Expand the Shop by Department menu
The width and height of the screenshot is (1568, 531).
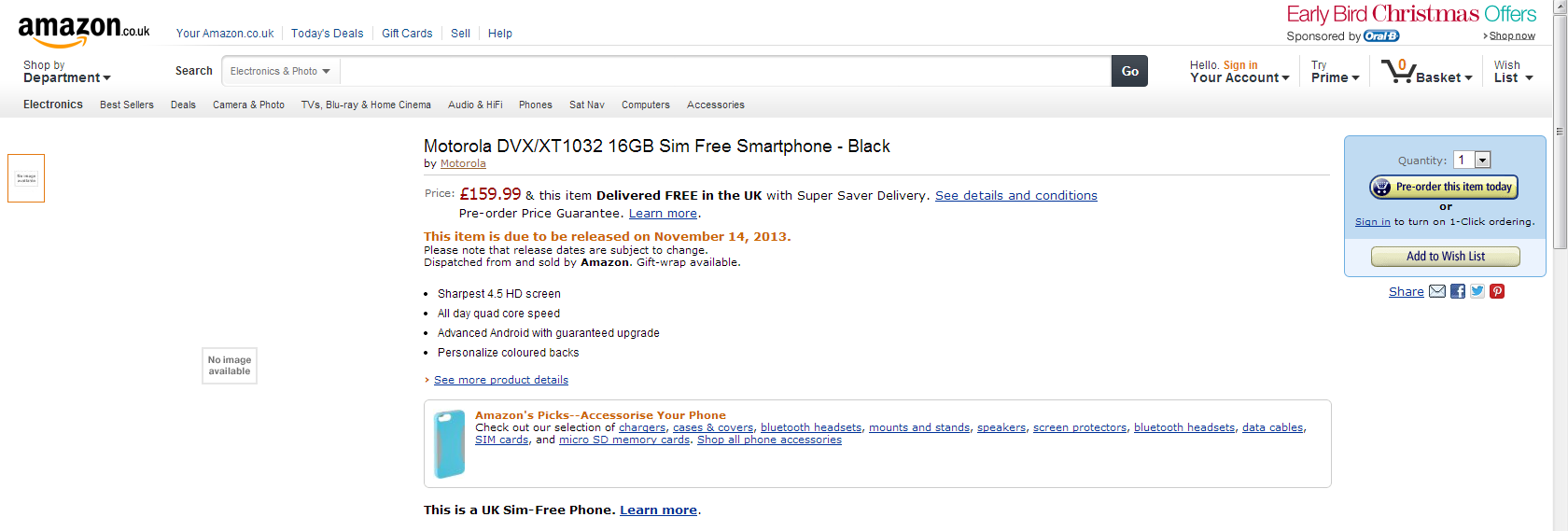pos(66,72)
